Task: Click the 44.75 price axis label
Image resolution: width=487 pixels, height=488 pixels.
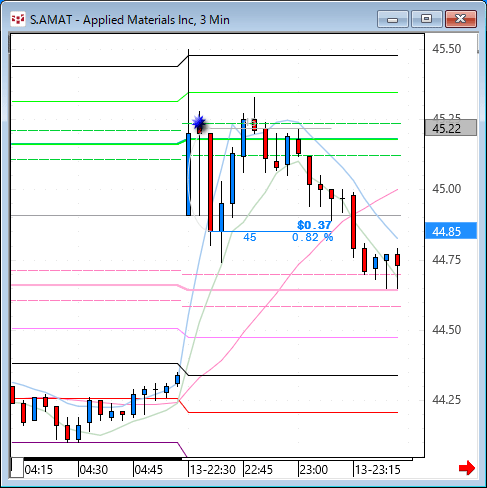Action: click(x=447, y=260)
